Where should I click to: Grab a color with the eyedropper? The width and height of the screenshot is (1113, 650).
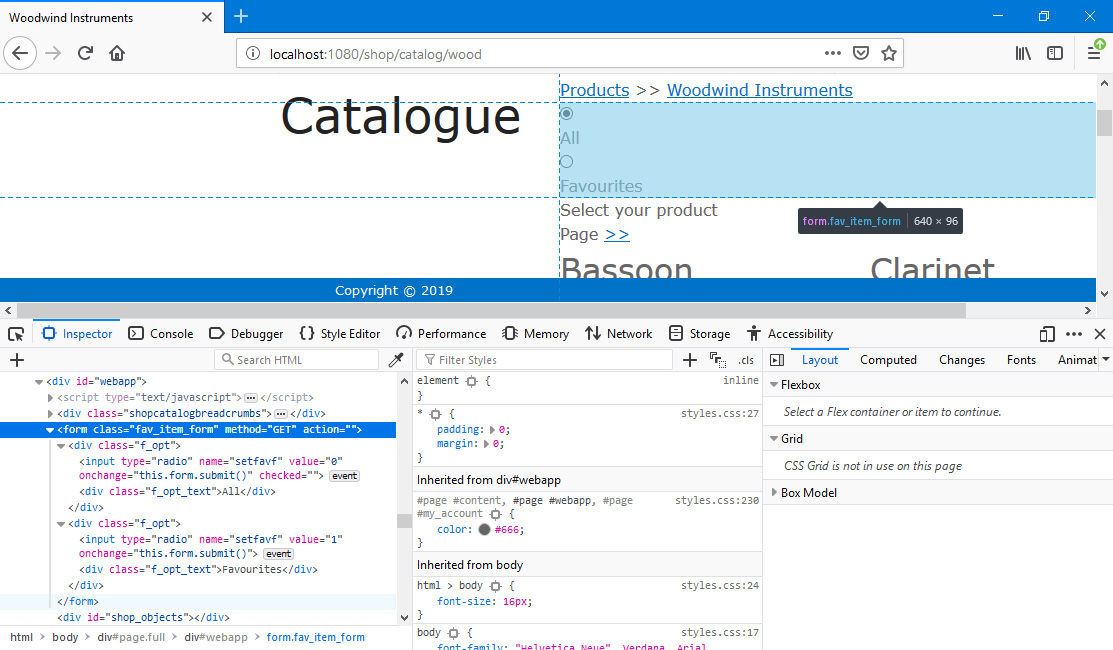(x=396, y=360)
